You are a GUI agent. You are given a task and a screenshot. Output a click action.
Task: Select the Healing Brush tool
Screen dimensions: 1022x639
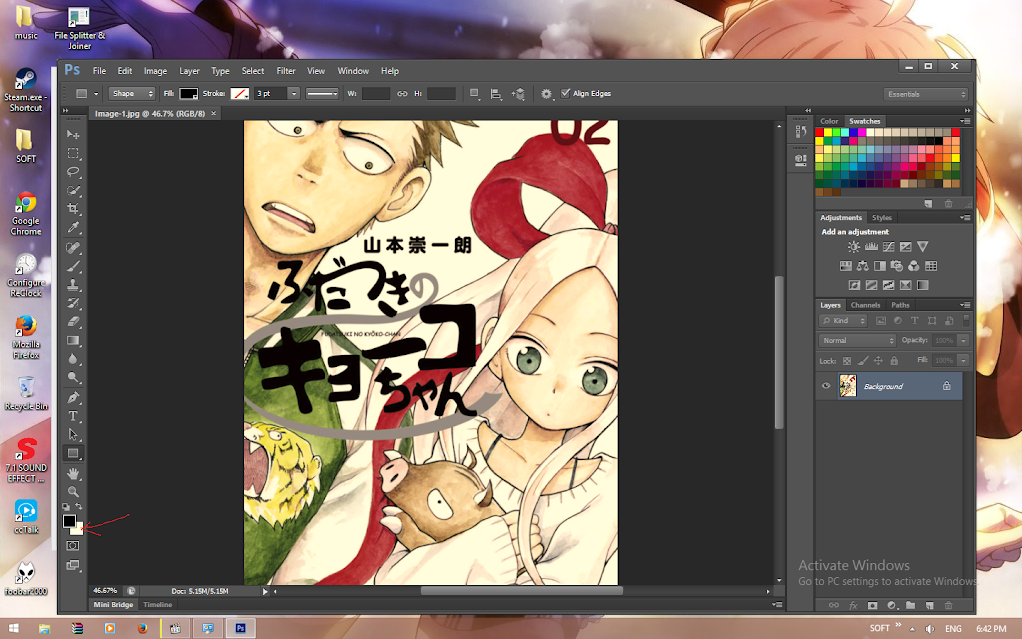[x=73, y=248]
